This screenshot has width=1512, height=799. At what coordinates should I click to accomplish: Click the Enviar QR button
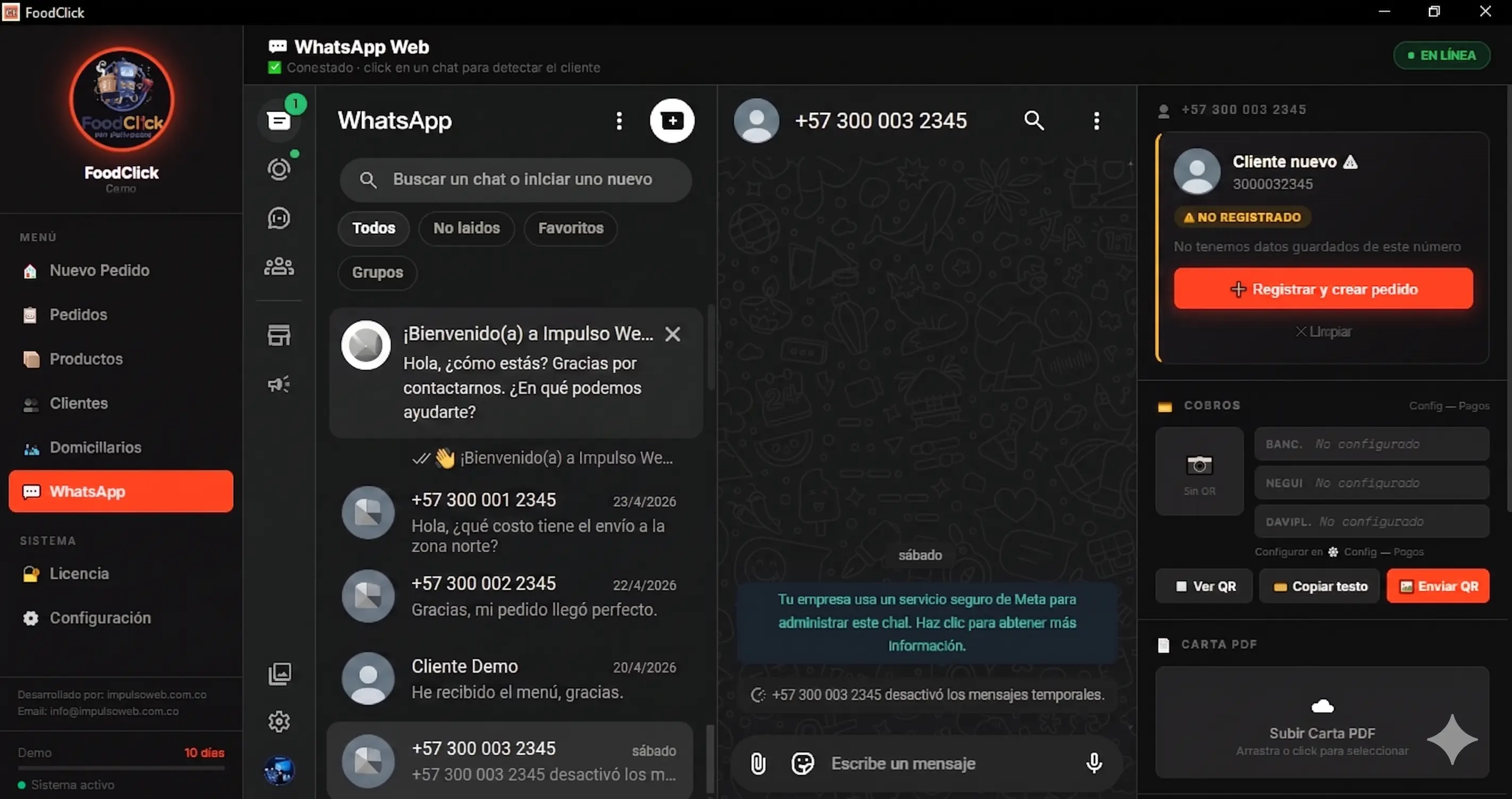click(x=1438, y=586)
